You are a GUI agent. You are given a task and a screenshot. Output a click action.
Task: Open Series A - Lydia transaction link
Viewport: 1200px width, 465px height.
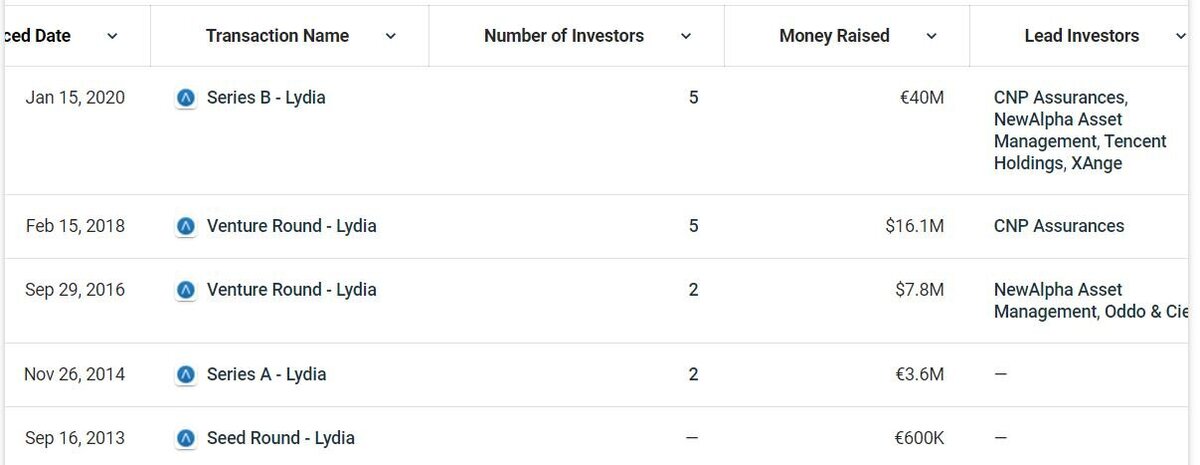(x=266, y=374)
